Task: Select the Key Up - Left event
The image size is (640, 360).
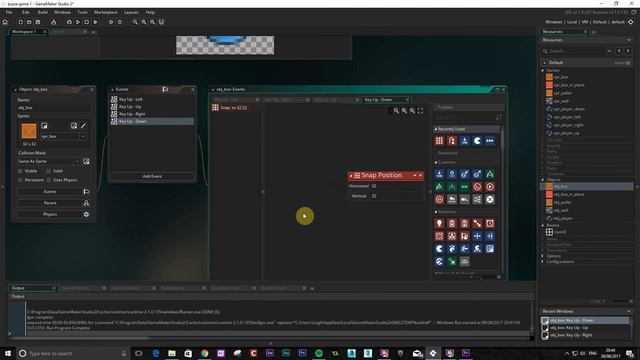Action: click(x=152, y=99)
